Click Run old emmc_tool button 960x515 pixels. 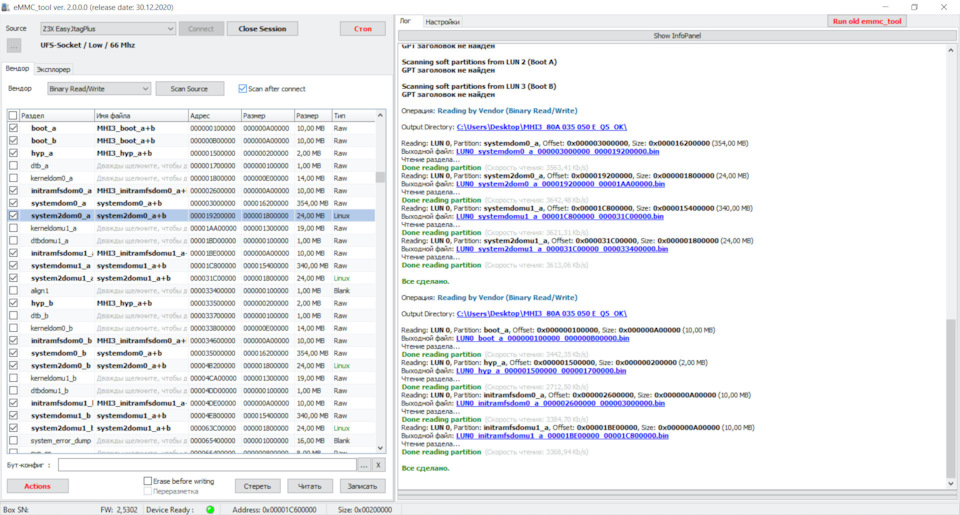(867, 21)
